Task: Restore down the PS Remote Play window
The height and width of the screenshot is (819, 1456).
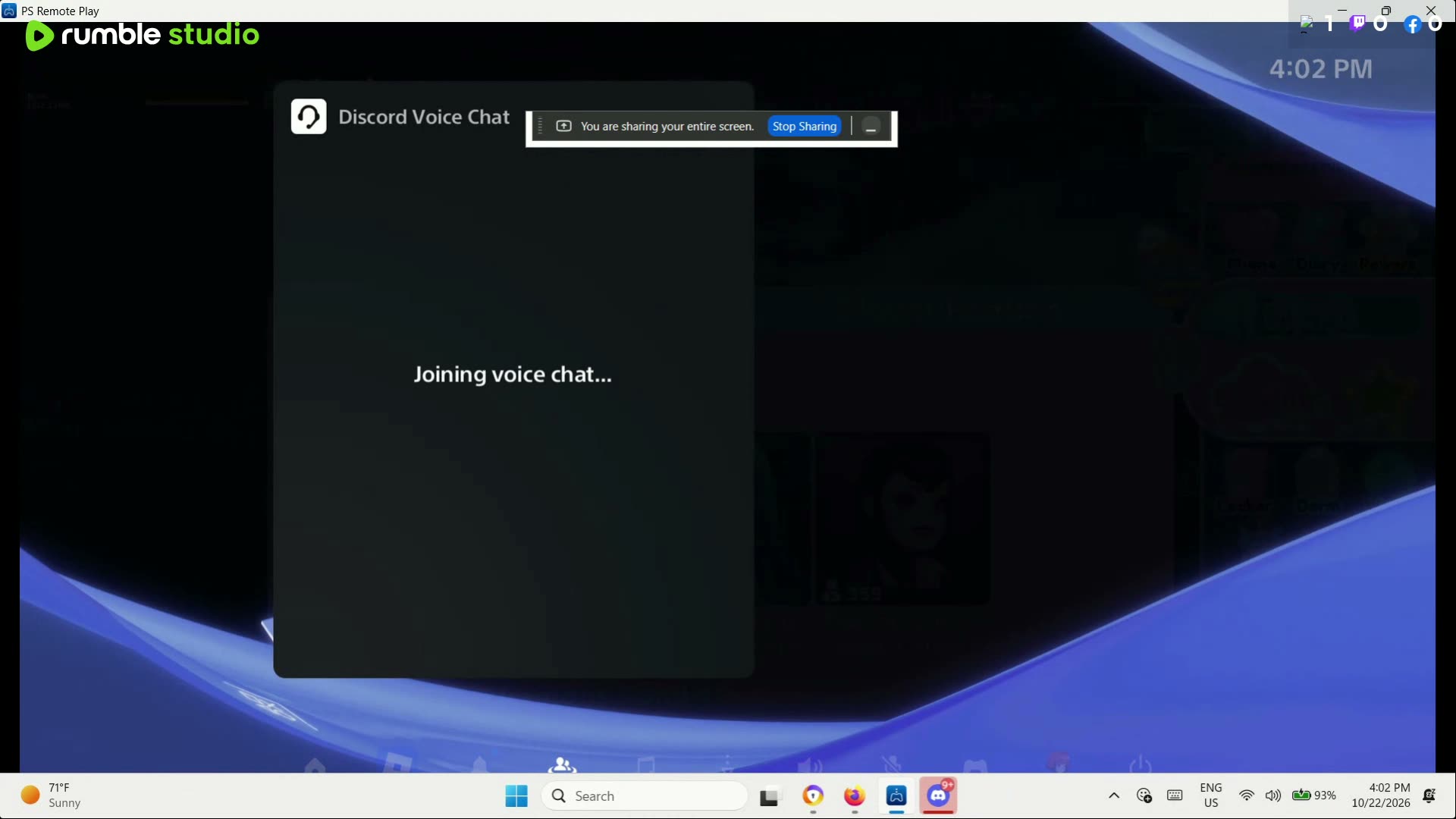Action: click(x=1386, y=11)
